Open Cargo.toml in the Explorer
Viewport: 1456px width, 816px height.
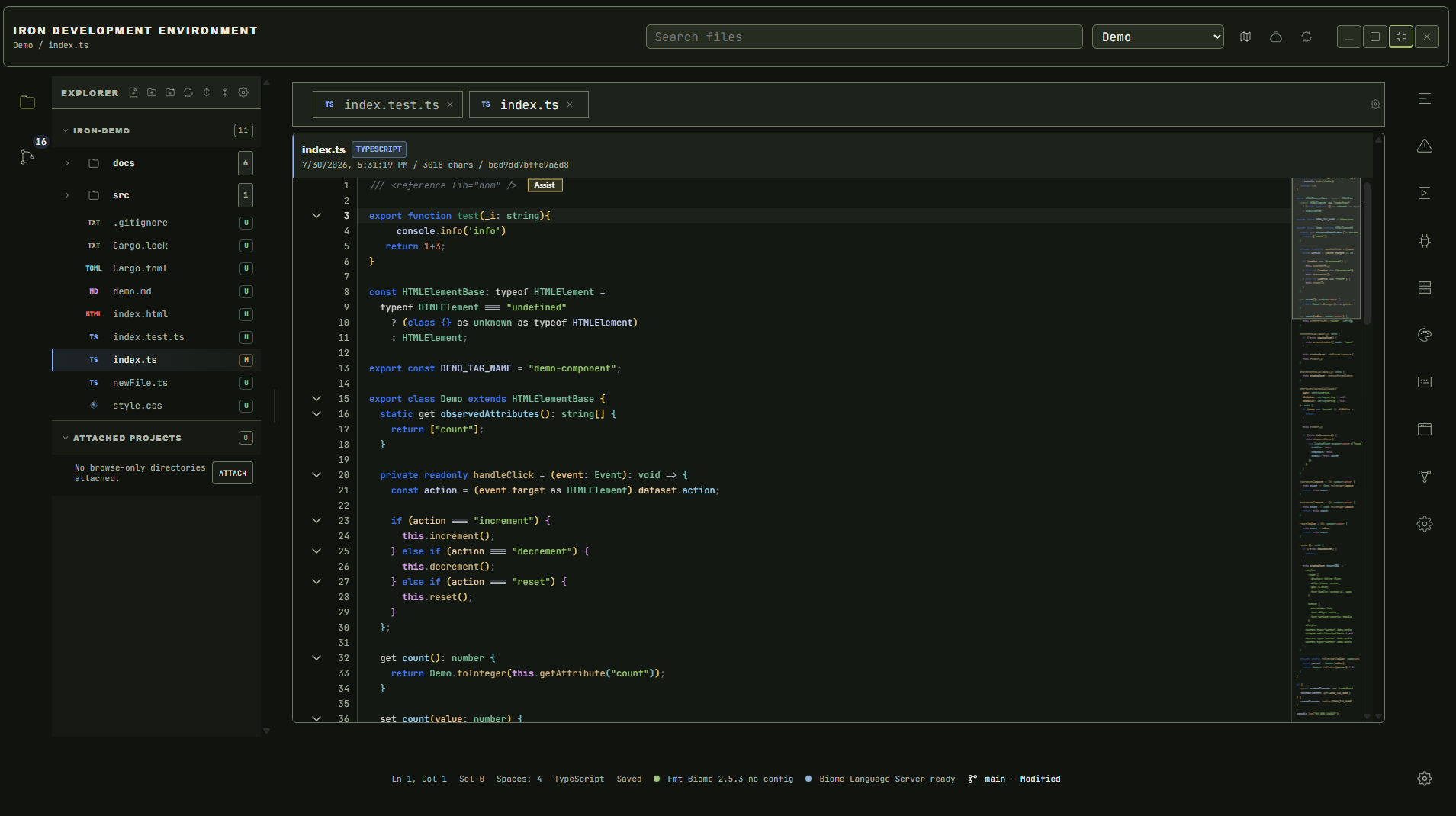[x=156, y=268]
